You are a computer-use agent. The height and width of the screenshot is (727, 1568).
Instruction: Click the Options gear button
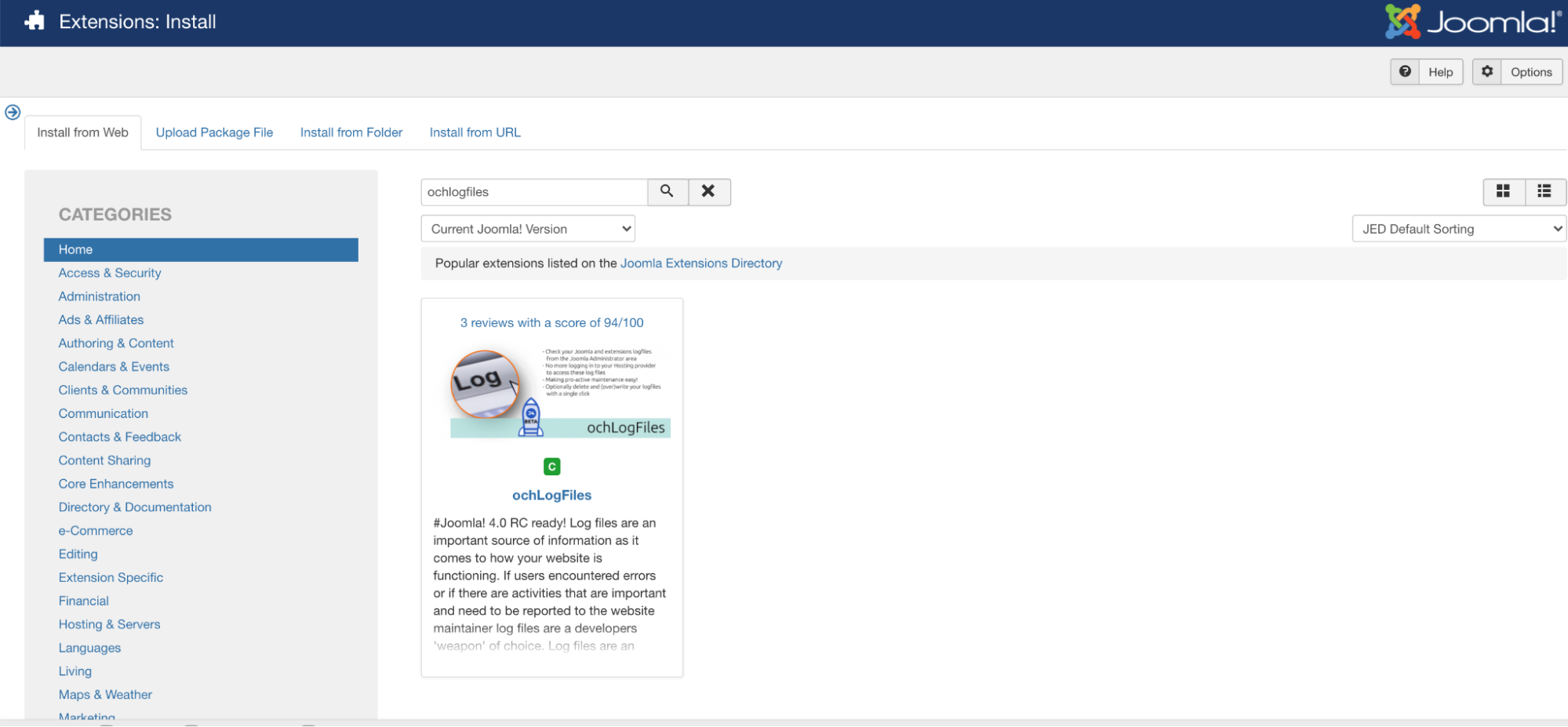tap(1517, 72)
